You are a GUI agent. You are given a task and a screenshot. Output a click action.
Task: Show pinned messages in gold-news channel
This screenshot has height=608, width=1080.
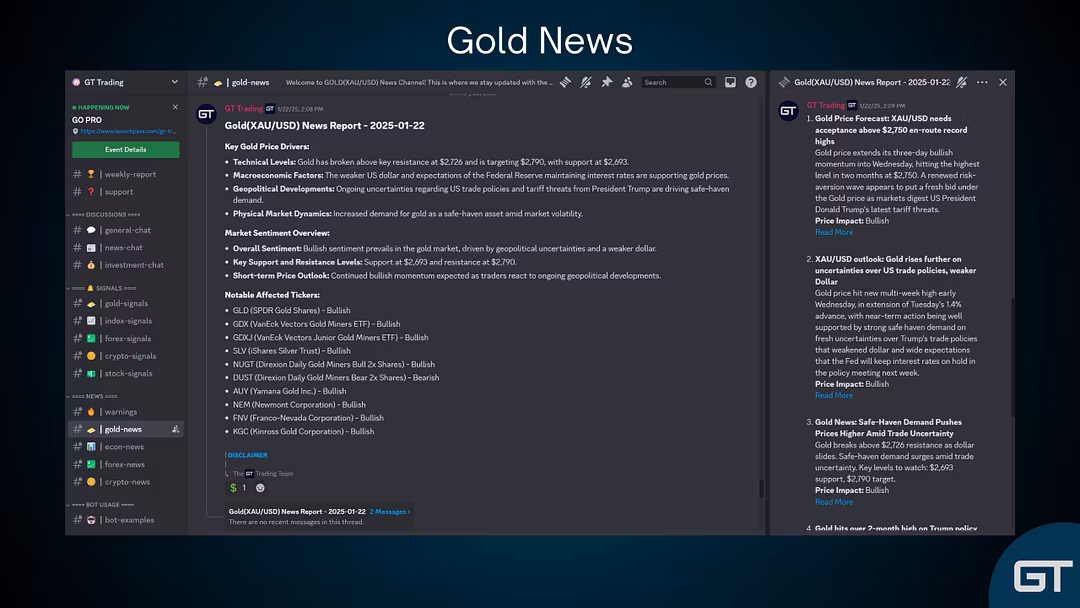(606, 82)
